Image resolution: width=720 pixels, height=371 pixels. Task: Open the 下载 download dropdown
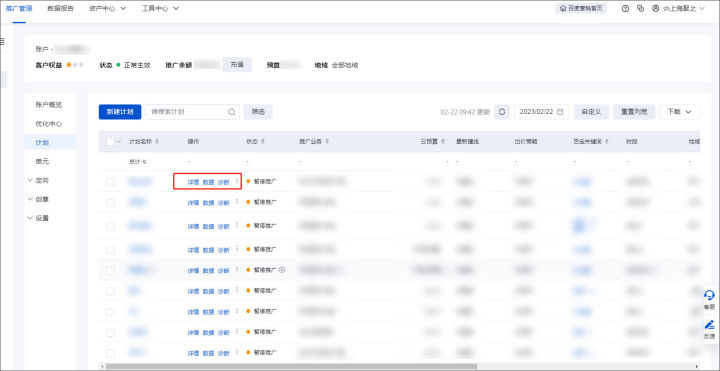tap(679, 112)
